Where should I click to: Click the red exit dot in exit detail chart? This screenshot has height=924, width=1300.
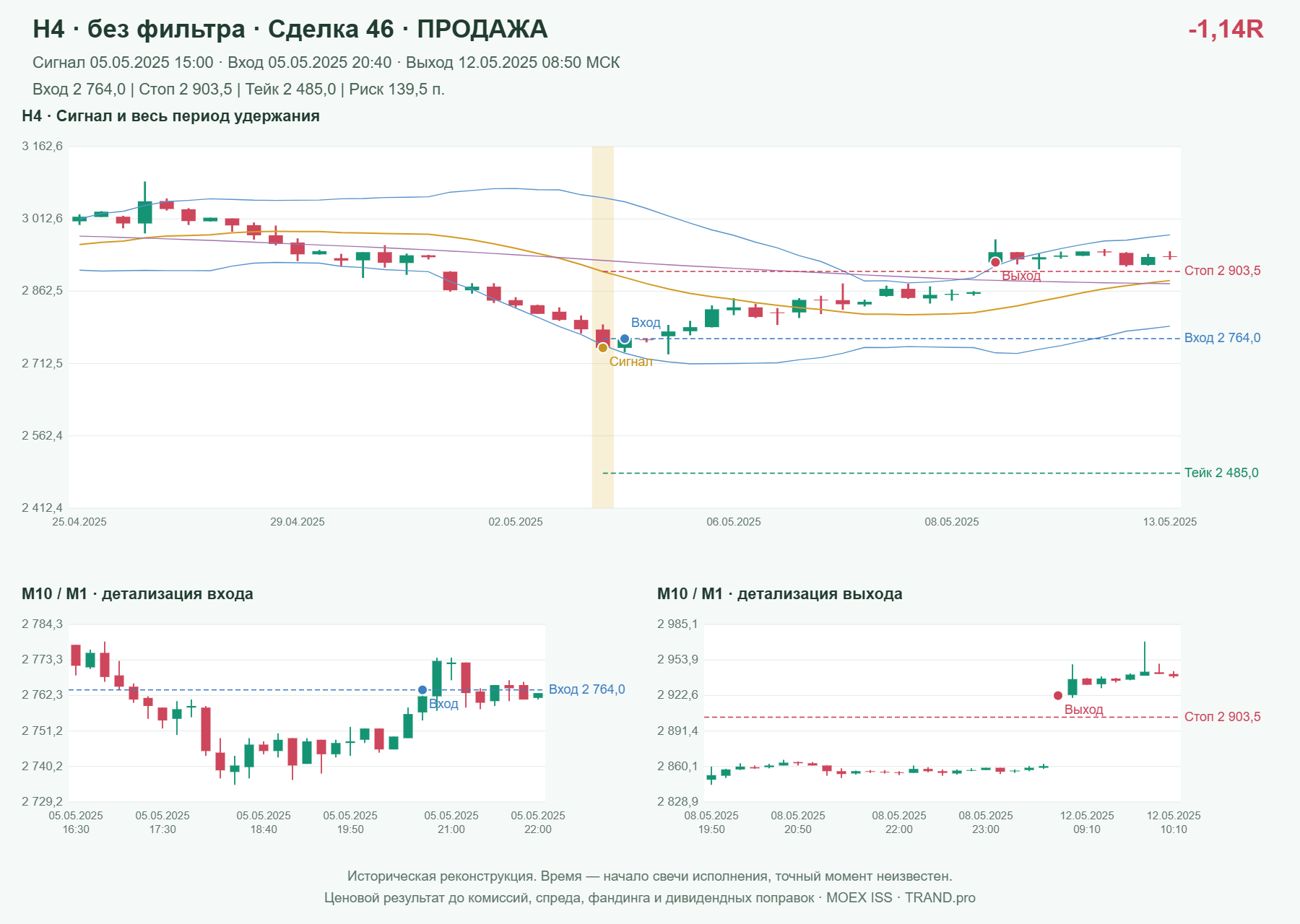tap(1058, 696)
